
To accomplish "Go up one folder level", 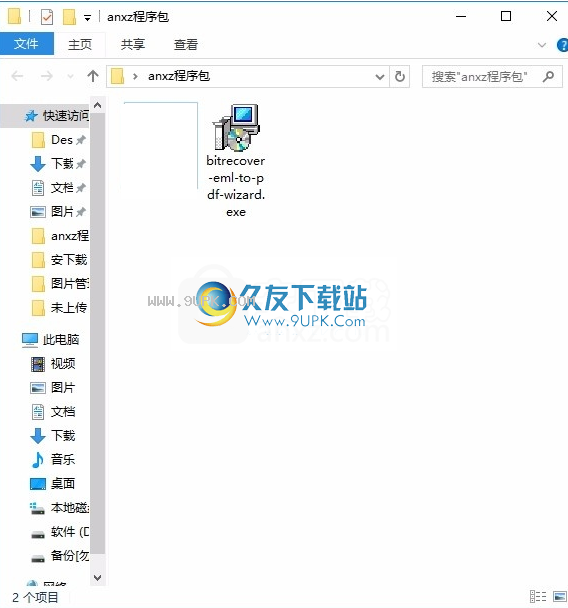I will pyautogui.click(x=93, y=76).
